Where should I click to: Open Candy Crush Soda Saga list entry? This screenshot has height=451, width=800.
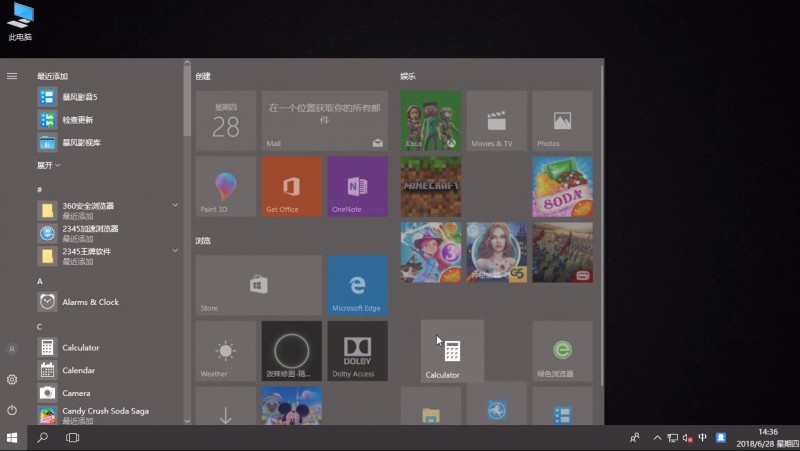coord(108,415)
